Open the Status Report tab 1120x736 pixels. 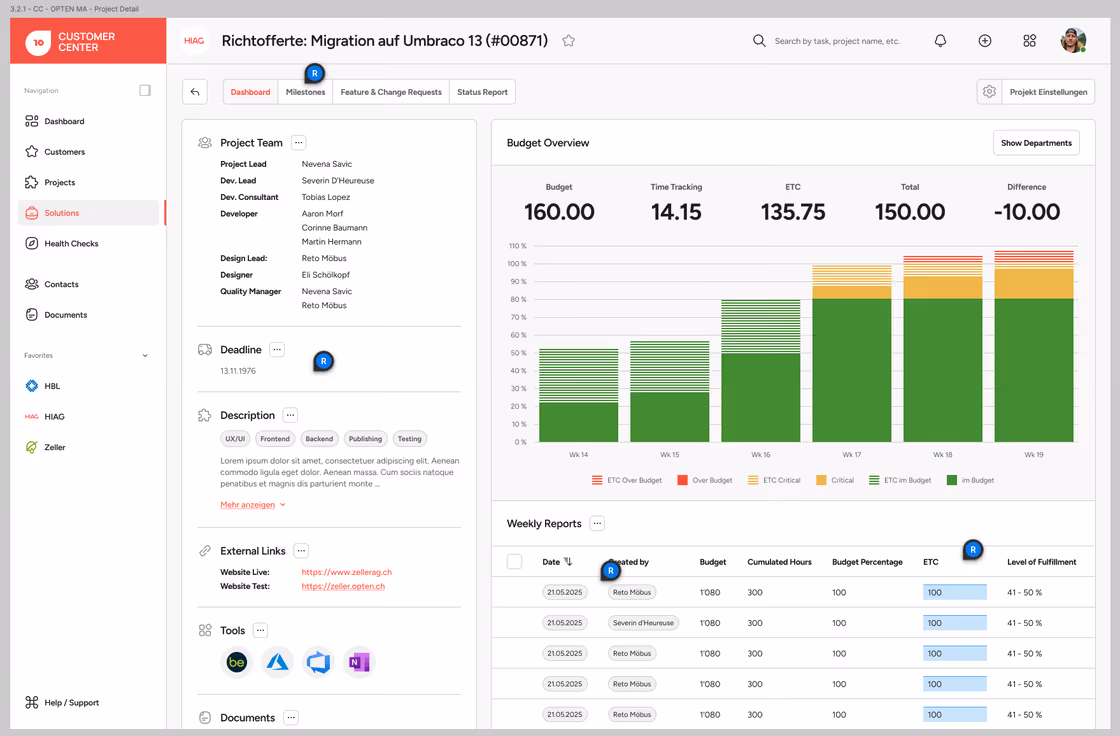pyautogui.click(x=482, y=92)
